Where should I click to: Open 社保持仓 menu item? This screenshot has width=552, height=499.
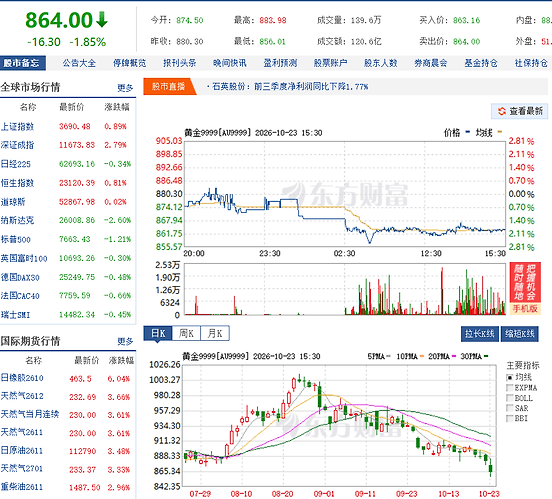tap(531, 63)
